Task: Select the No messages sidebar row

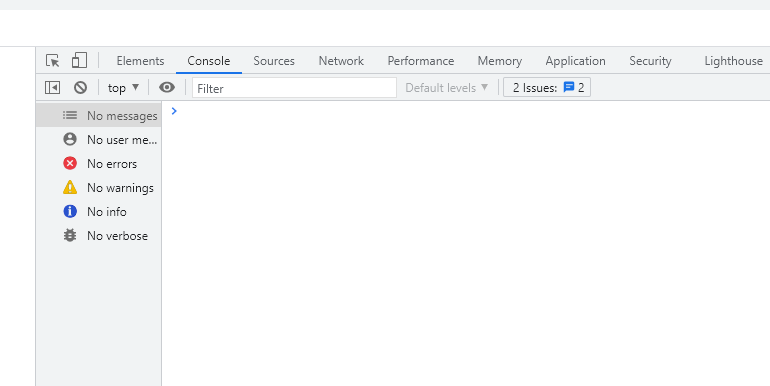Action: 98,115
